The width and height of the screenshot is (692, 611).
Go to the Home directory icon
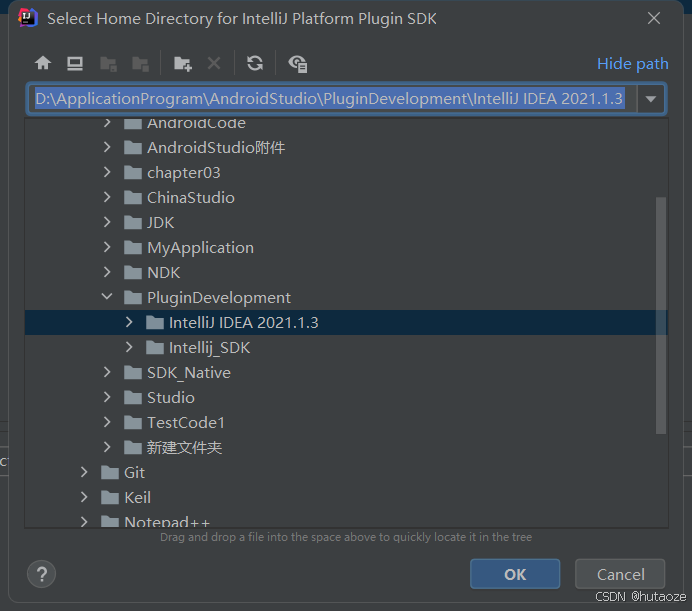43,63
